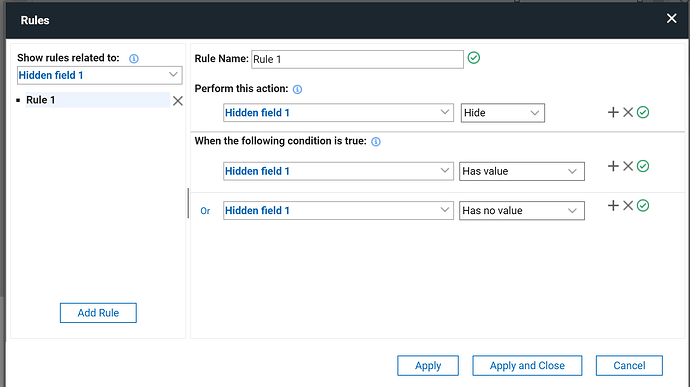
Task: Click green check in 'Has no value' condition row
Action: pos(643,206)
